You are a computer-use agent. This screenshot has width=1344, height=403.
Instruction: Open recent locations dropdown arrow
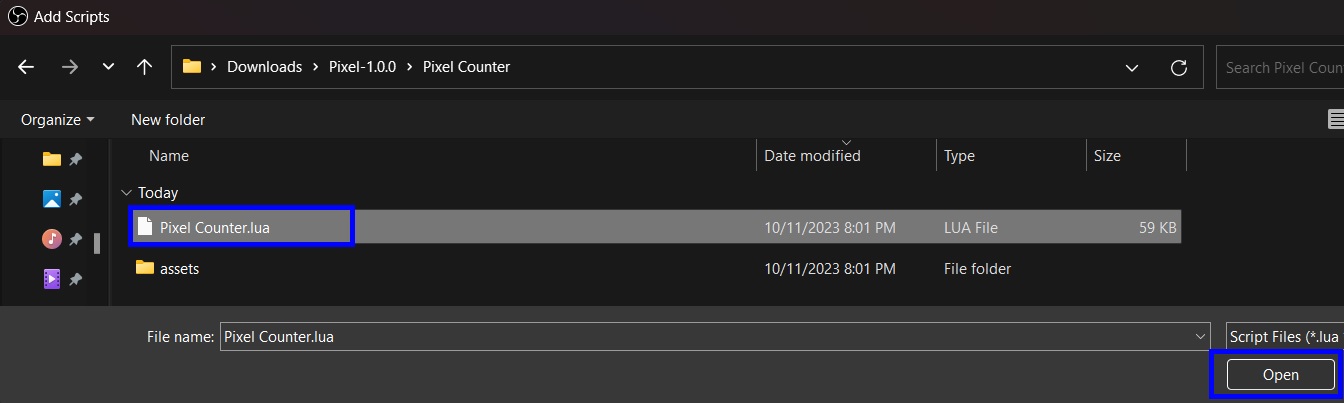point(108,67)
